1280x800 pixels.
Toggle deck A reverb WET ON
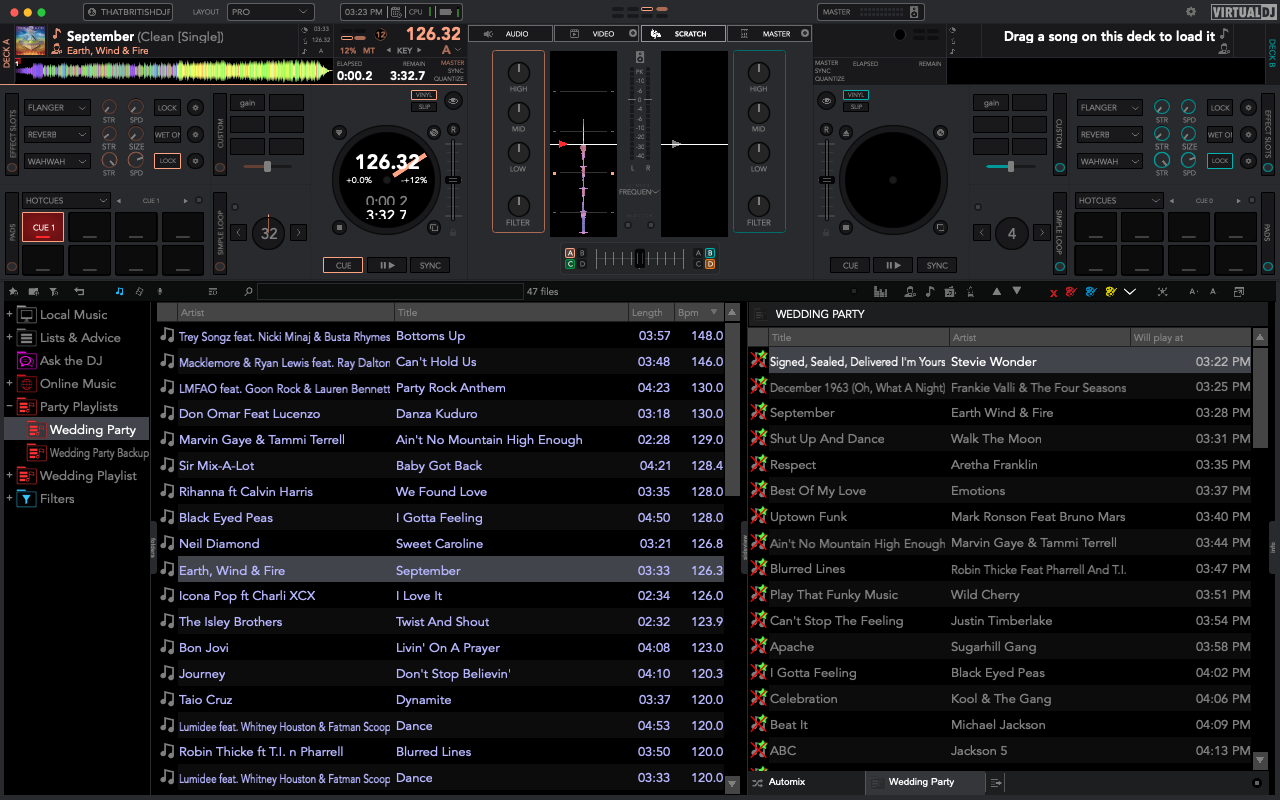coord(167,134)
